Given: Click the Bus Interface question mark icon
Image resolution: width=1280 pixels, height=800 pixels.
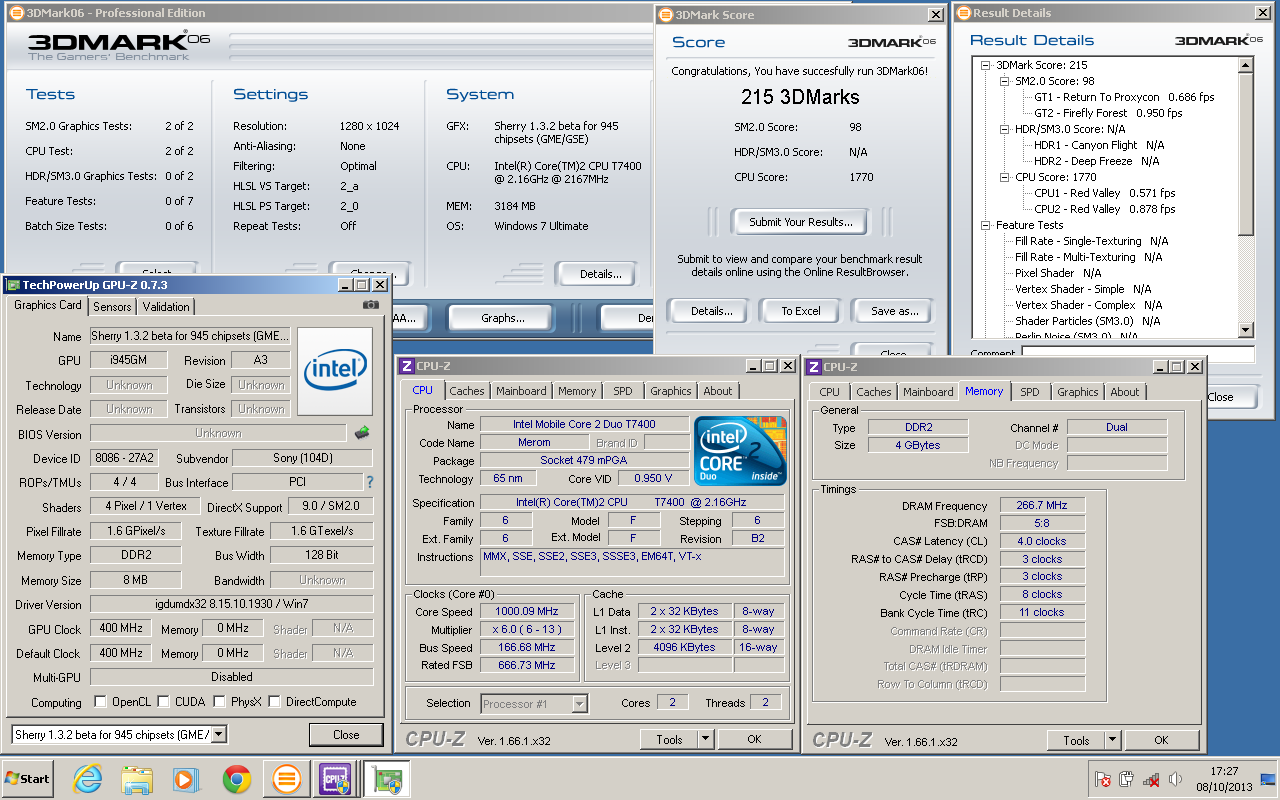Looking at the screenshot, I should click(x=370, y=482).
